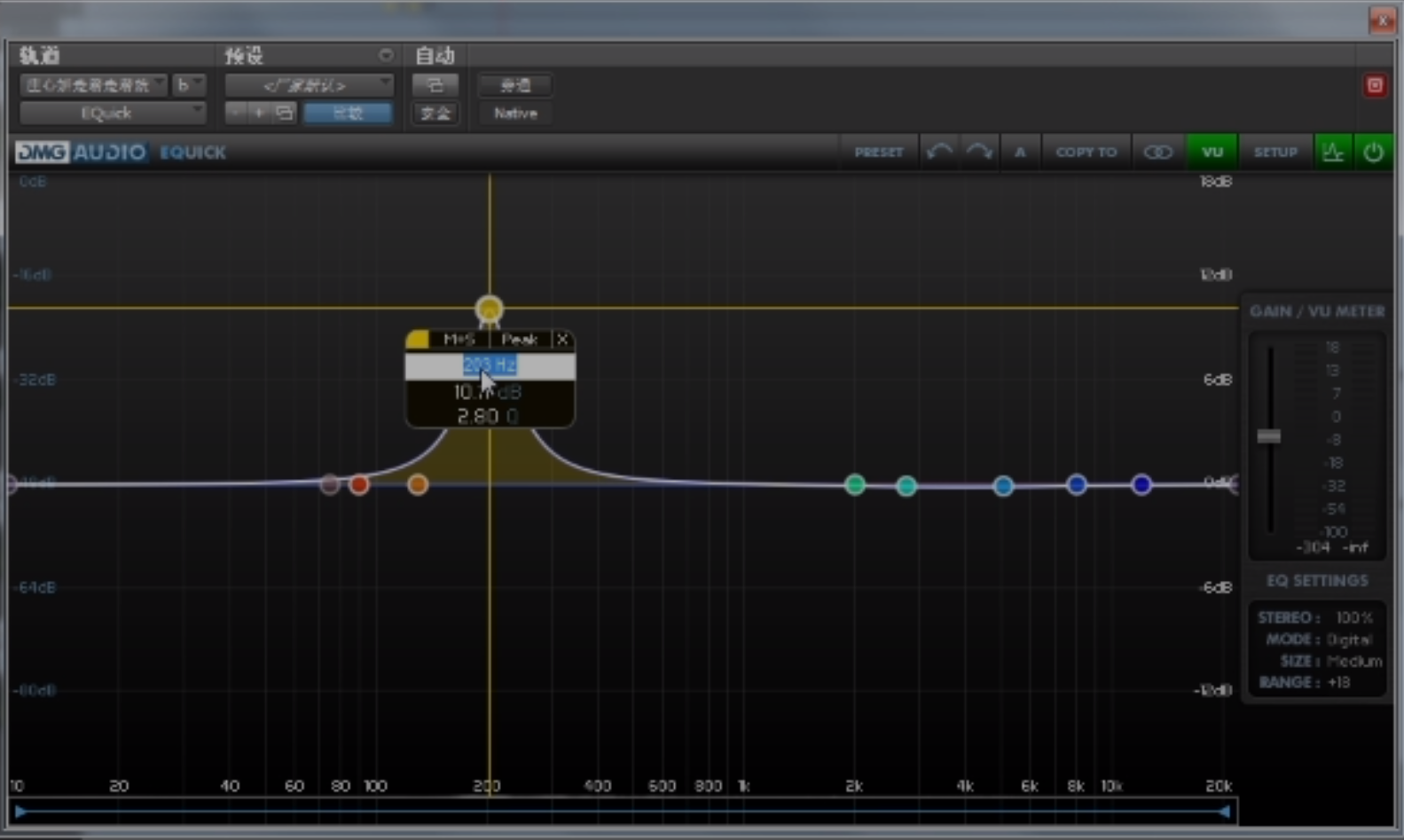Click the redo arrow in EQuick toolbar
1404x840 pixels.
pos(979,153)
